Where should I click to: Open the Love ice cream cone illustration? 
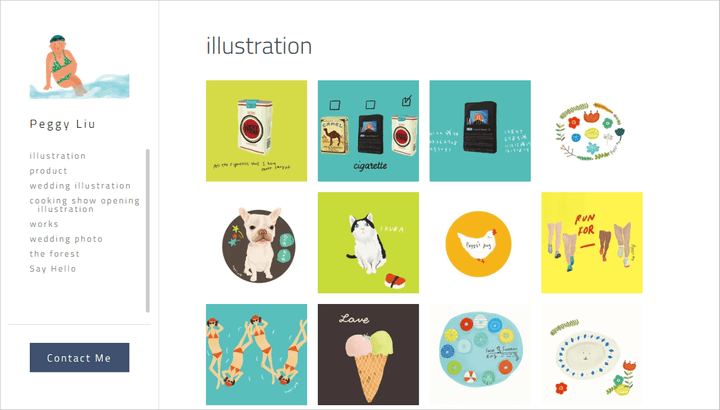coord(368,354)
